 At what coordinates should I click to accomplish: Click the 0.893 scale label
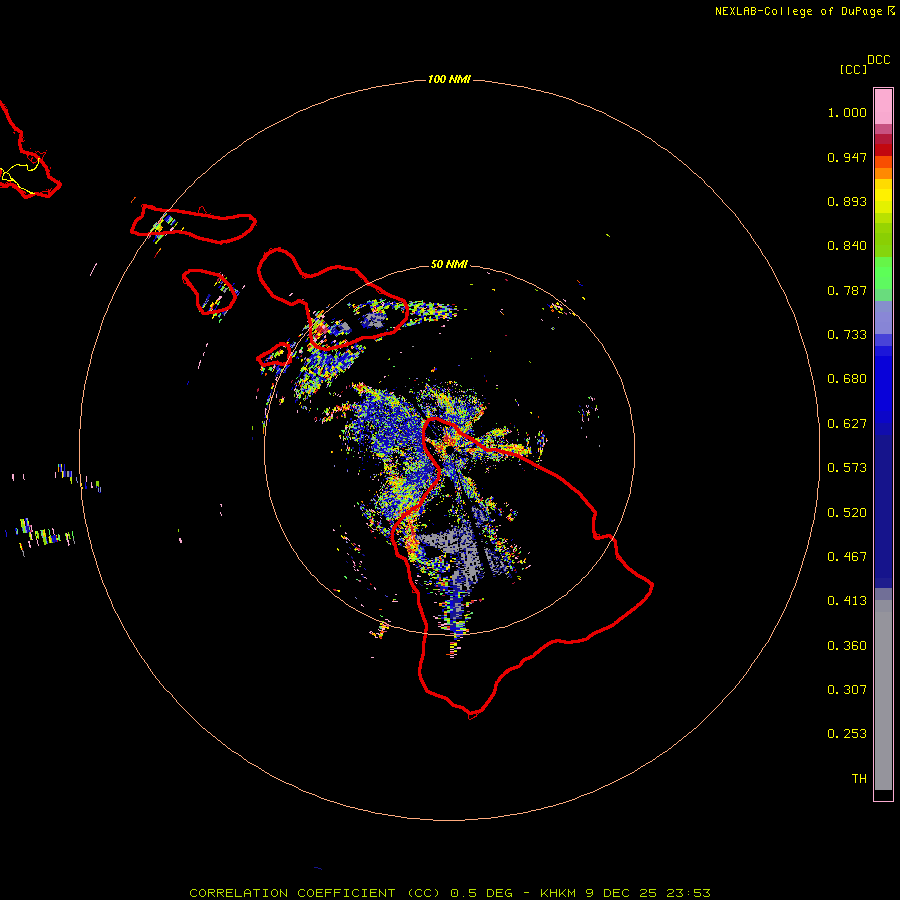click(847, 201)
